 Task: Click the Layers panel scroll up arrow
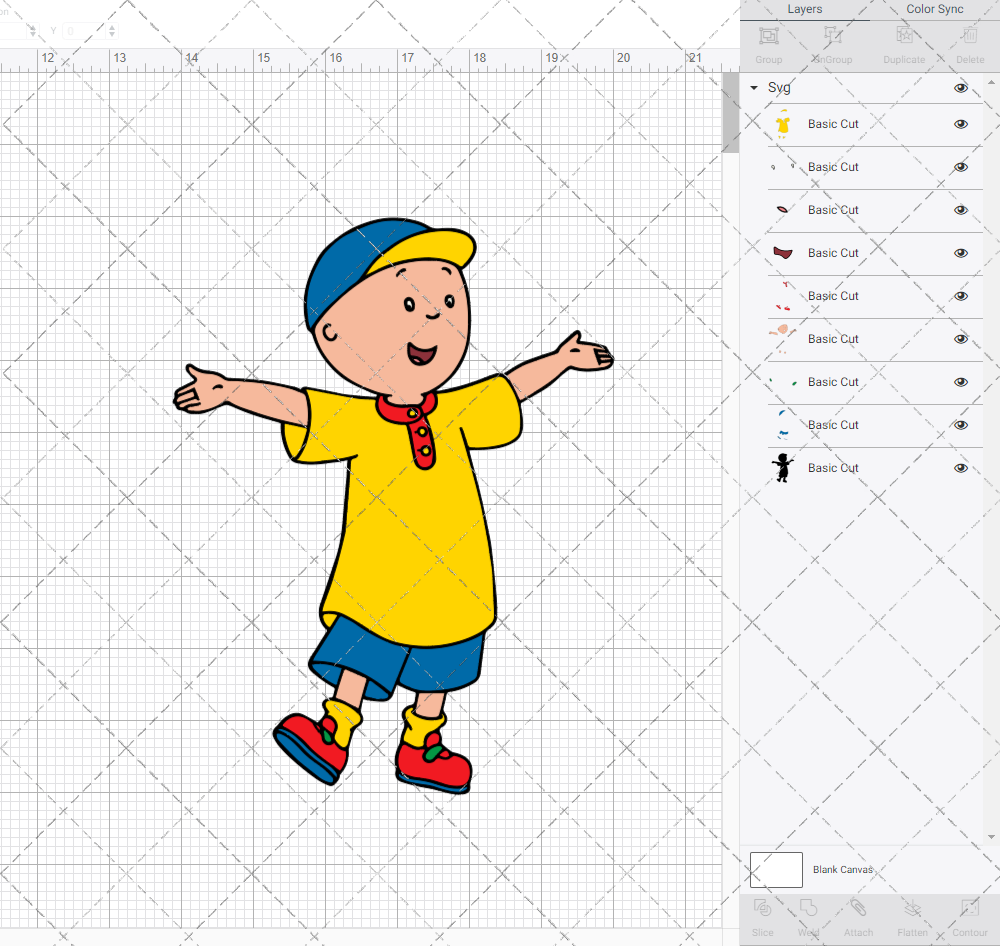[x=990, y=83]
